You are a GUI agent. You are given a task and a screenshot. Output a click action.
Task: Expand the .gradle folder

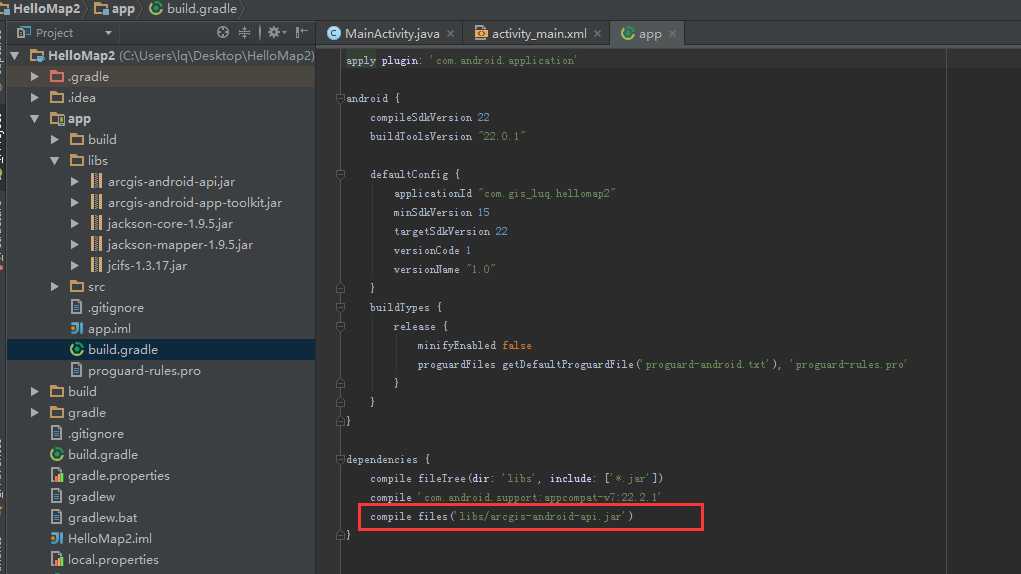click(x=35, y=77)
